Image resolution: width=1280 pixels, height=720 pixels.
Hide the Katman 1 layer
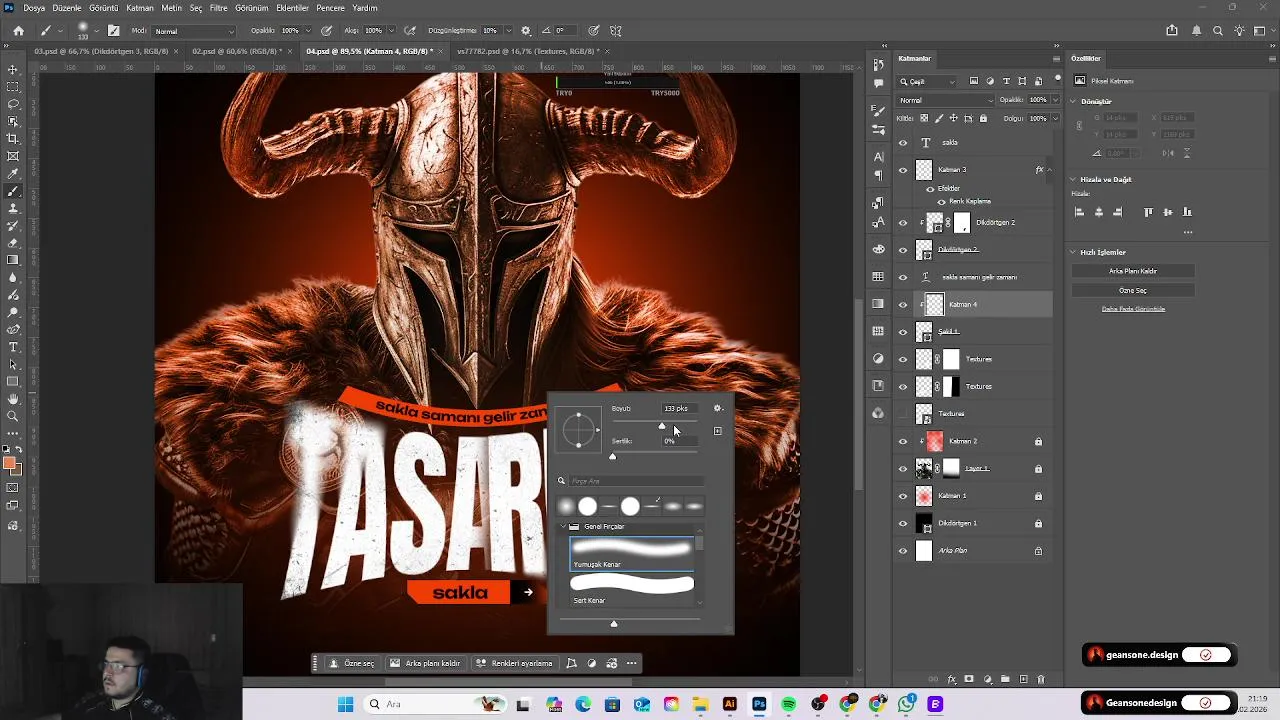pyautogui.click(x=903, y=496)
